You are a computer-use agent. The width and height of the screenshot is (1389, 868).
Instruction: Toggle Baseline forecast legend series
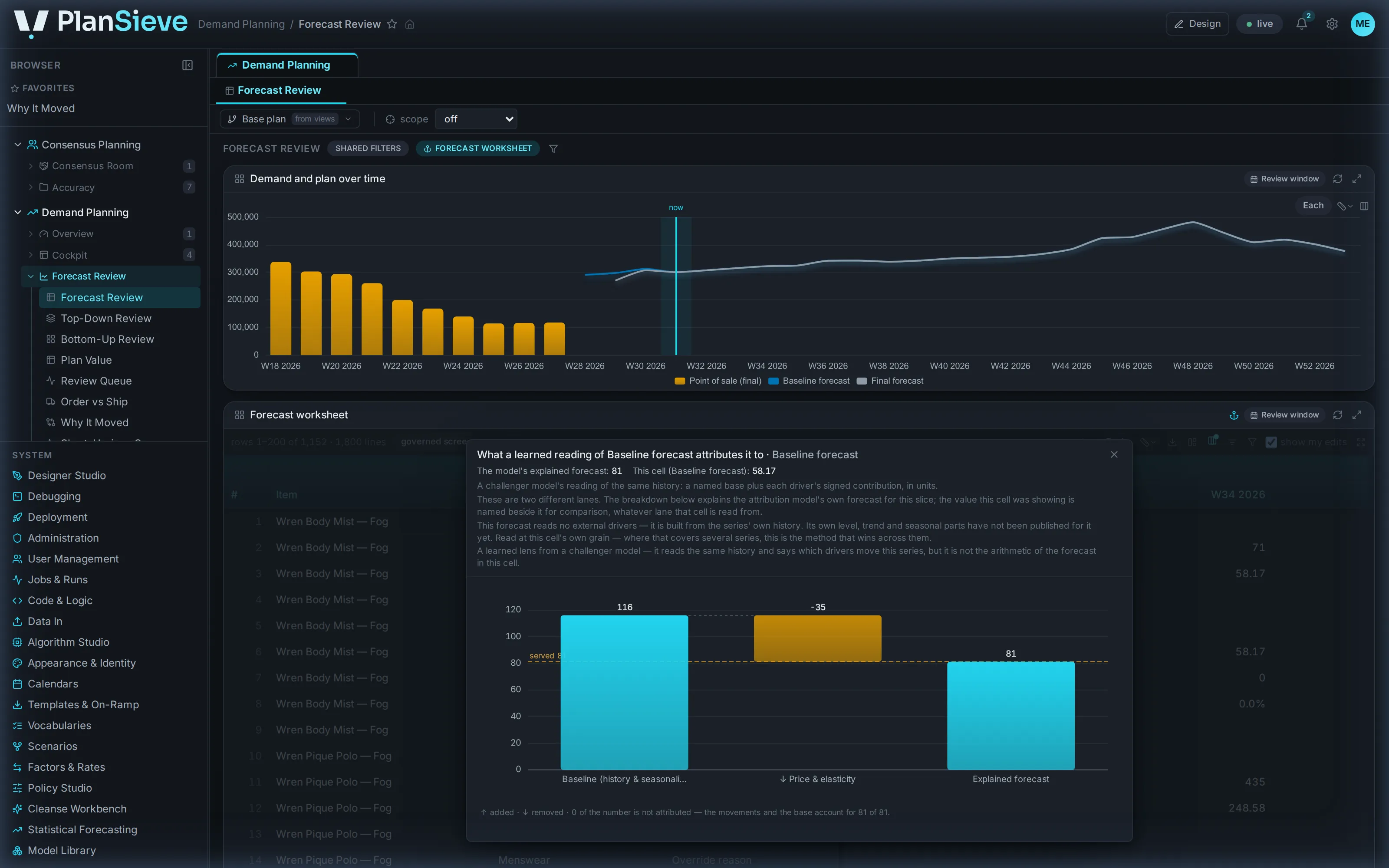809,381
